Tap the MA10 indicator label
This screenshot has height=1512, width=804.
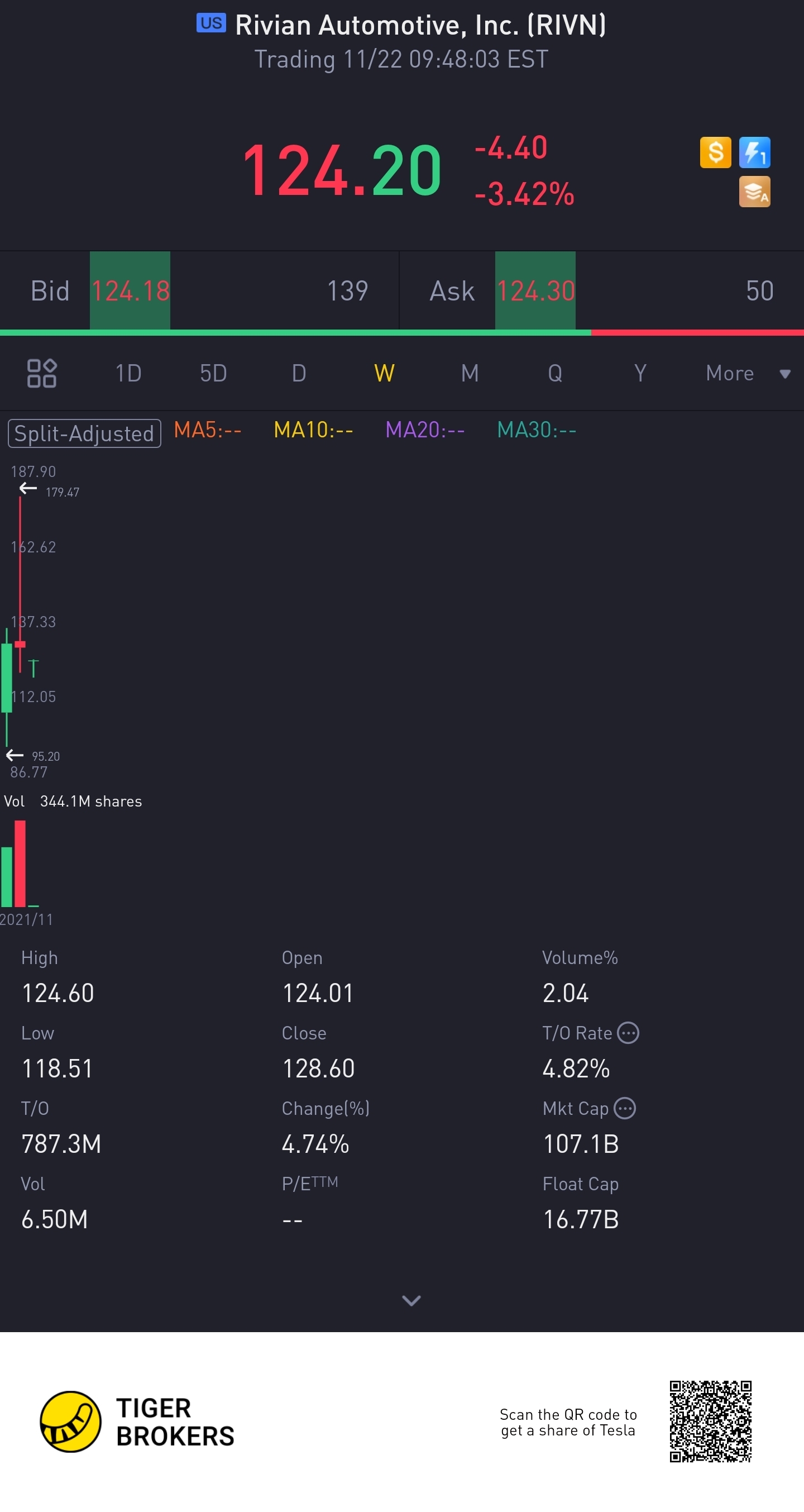[313, 430]
